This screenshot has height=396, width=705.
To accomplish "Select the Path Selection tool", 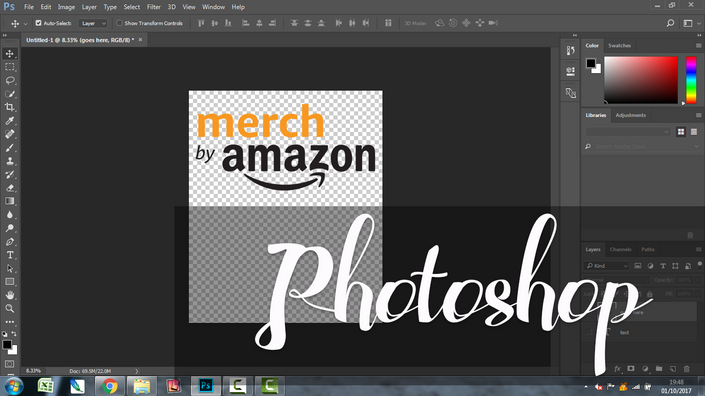I will [x=9, y=268].
